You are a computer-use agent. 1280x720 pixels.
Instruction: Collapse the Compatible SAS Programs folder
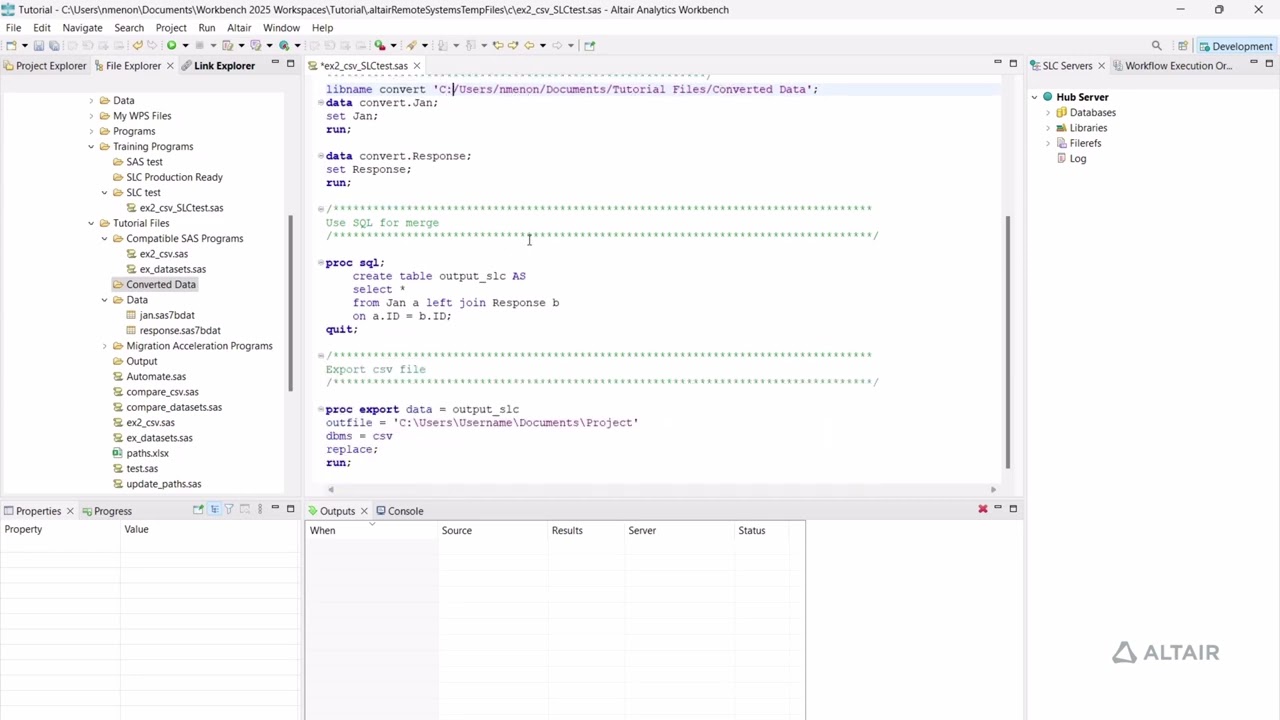point(104,239)
